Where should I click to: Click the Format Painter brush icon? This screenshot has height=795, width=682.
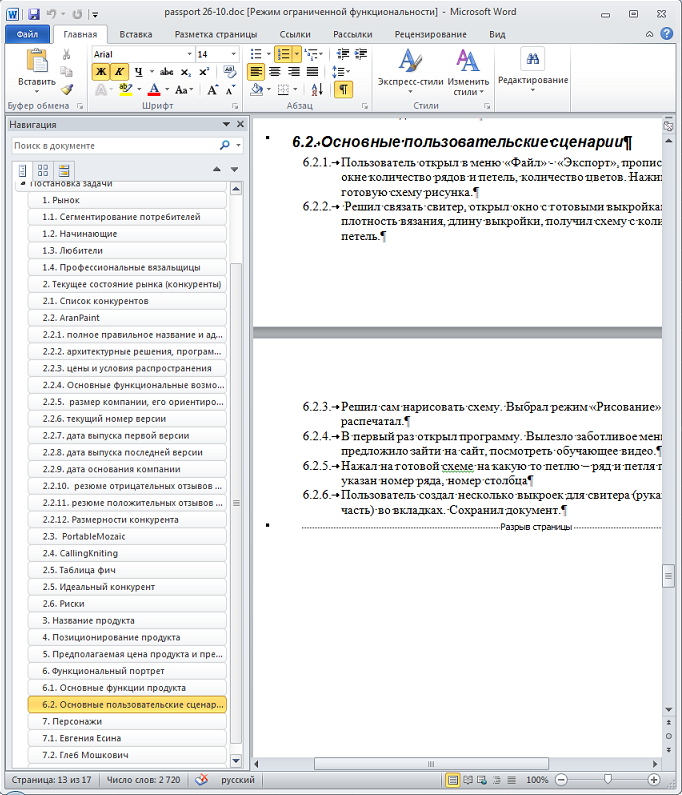pos(67,89)
